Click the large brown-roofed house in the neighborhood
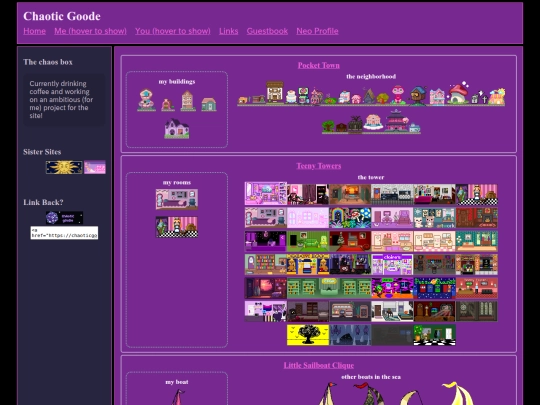The image size is (540, 405). [x=274, y=92]
